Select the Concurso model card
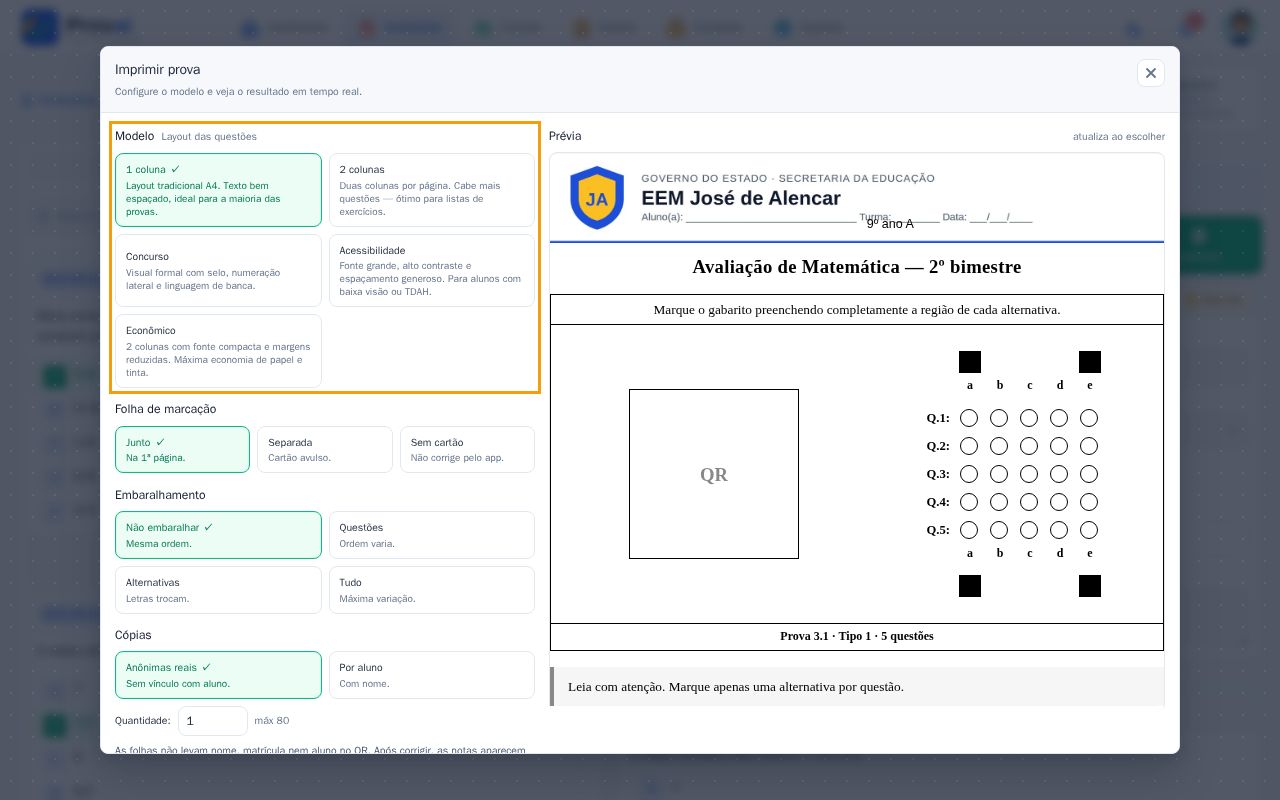This screenshot has width=1280, height=800. [x=218, y=270]
